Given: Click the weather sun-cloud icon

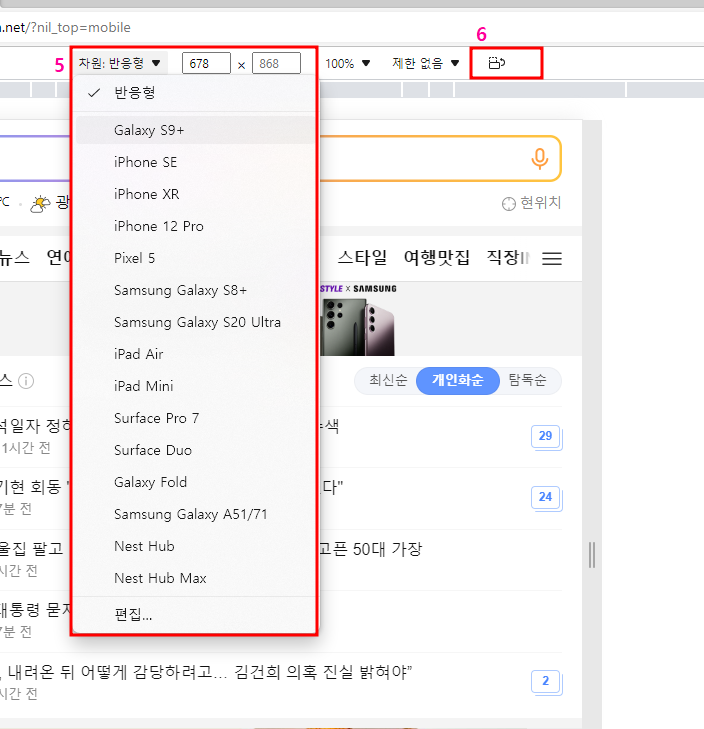Looking at the screenshot, I should pos(40,204).
